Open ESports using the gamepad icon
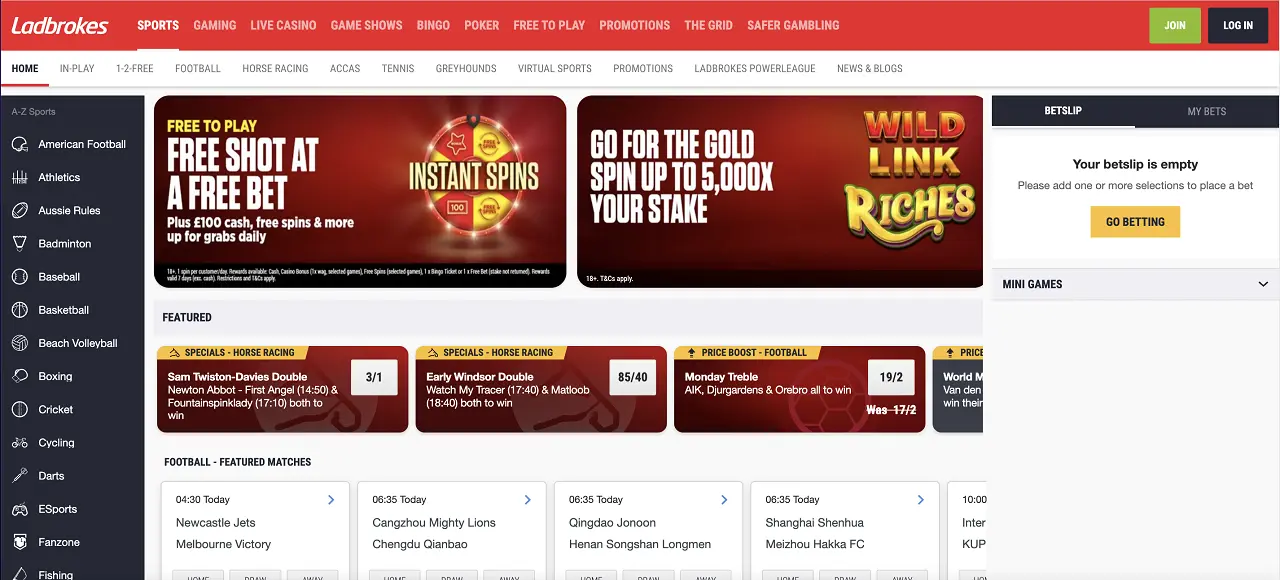The height and width of the screenshot is (580, 1280). pos(19,509)
